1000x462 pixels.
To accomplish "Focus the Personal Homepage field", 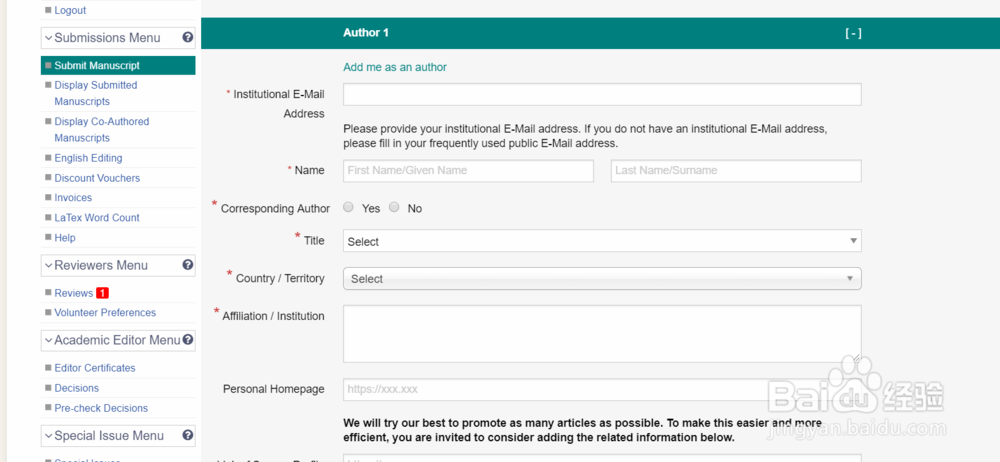I will [602, 389].
